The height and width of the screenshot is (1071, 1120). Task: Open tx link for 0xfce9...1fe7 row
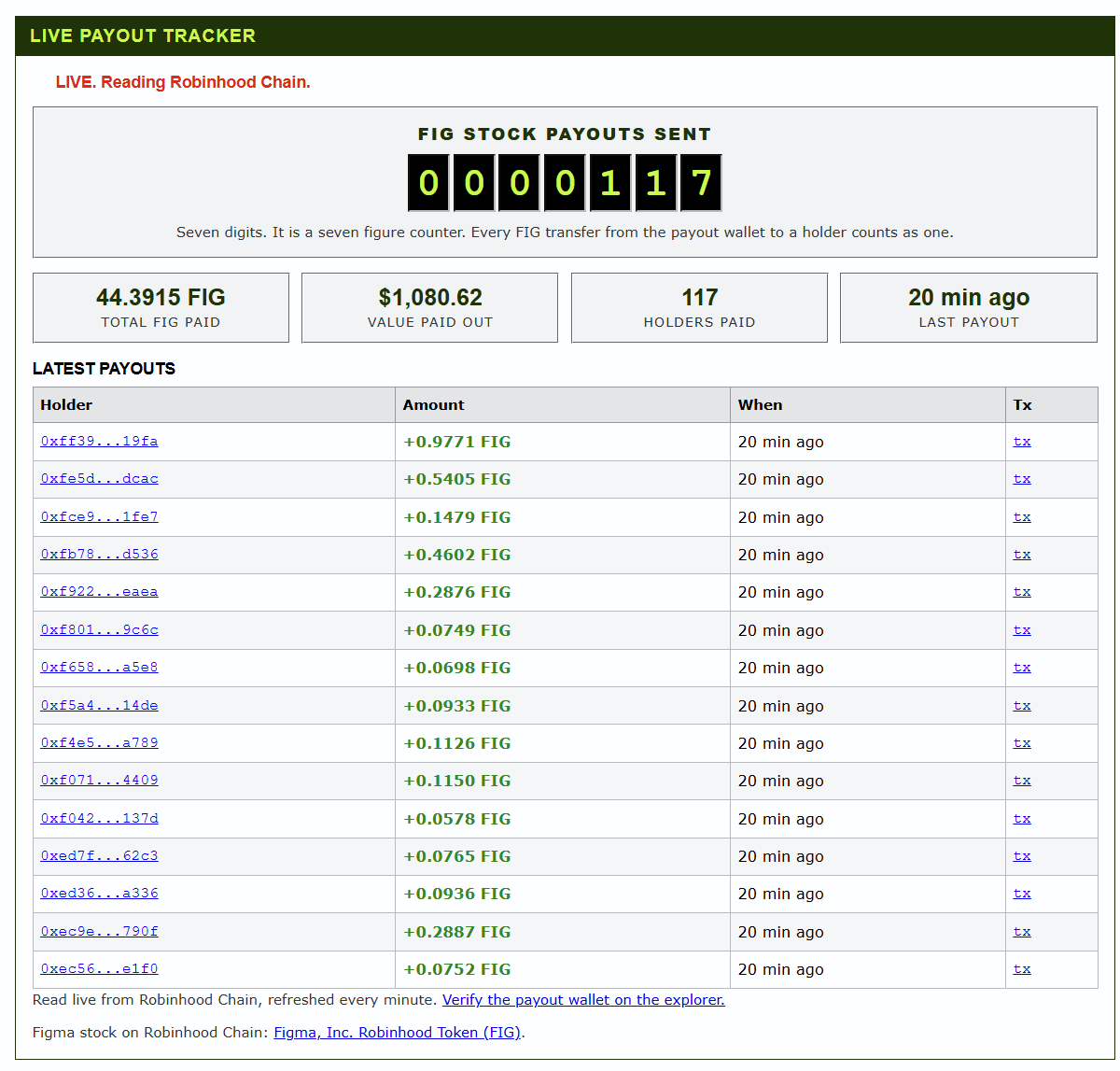click(1022, 516)
